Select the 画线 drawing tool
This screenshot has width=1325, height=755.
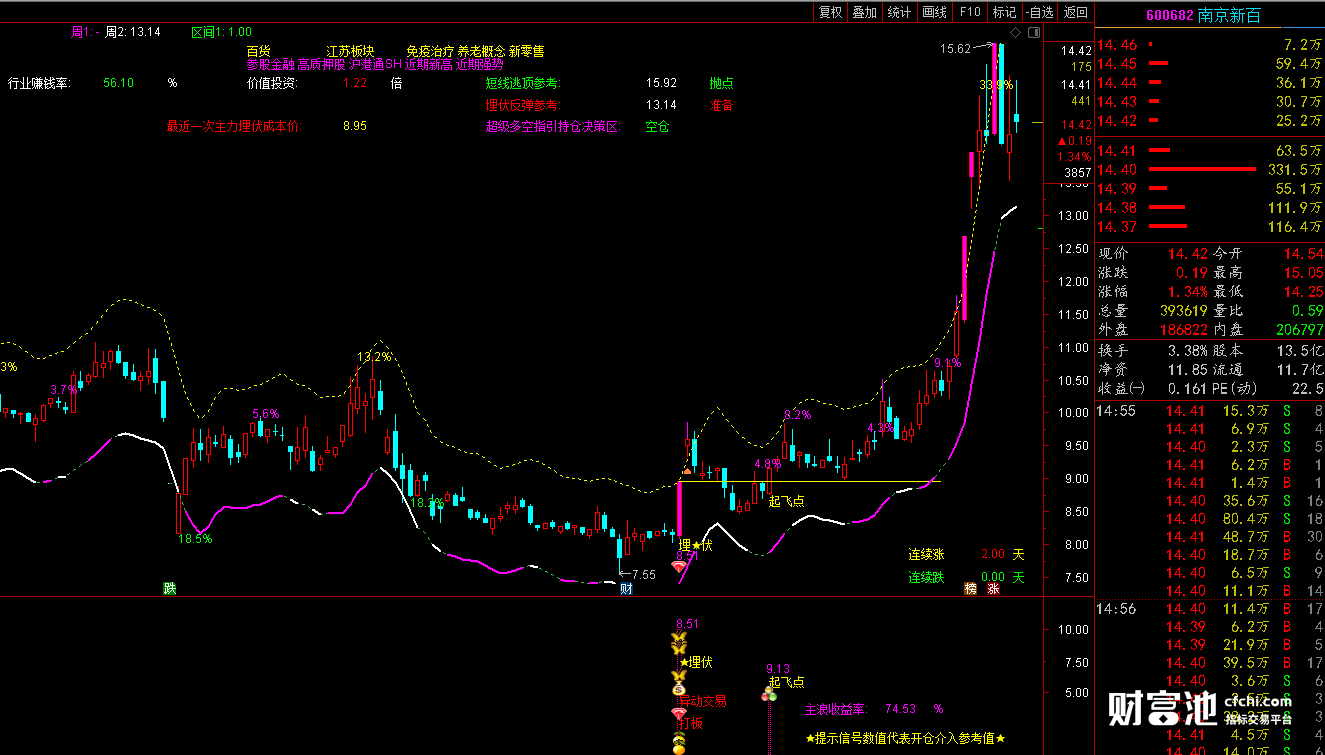934,12
